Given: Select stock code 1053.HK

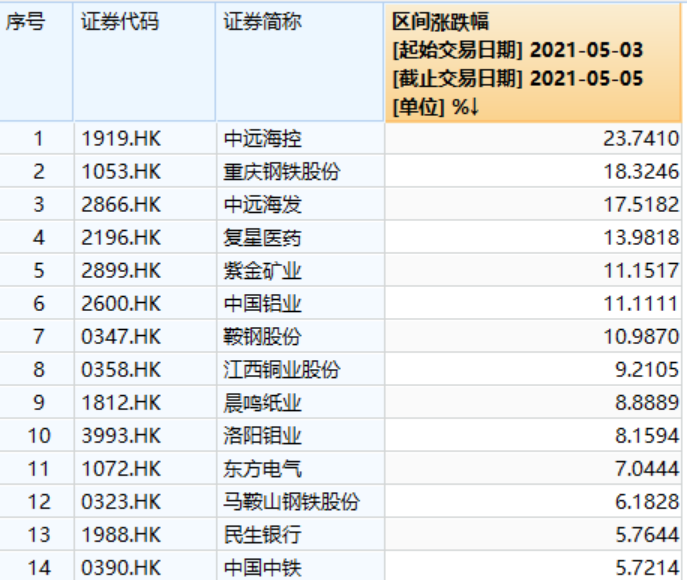Looking at the screenshot, I should 121,172.
